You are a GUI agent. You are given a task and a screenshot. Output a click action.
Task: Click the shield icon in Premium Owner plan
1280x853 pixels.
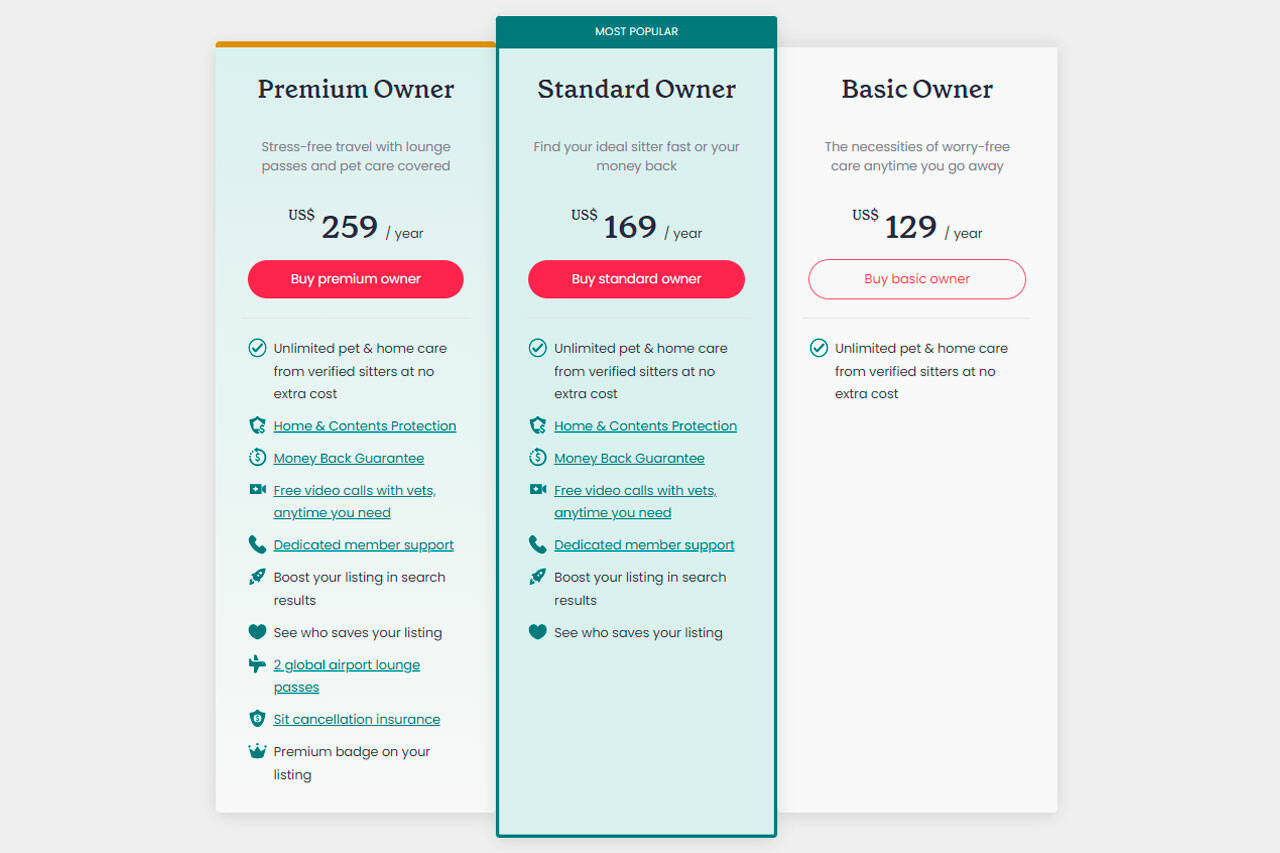point(257,425)
